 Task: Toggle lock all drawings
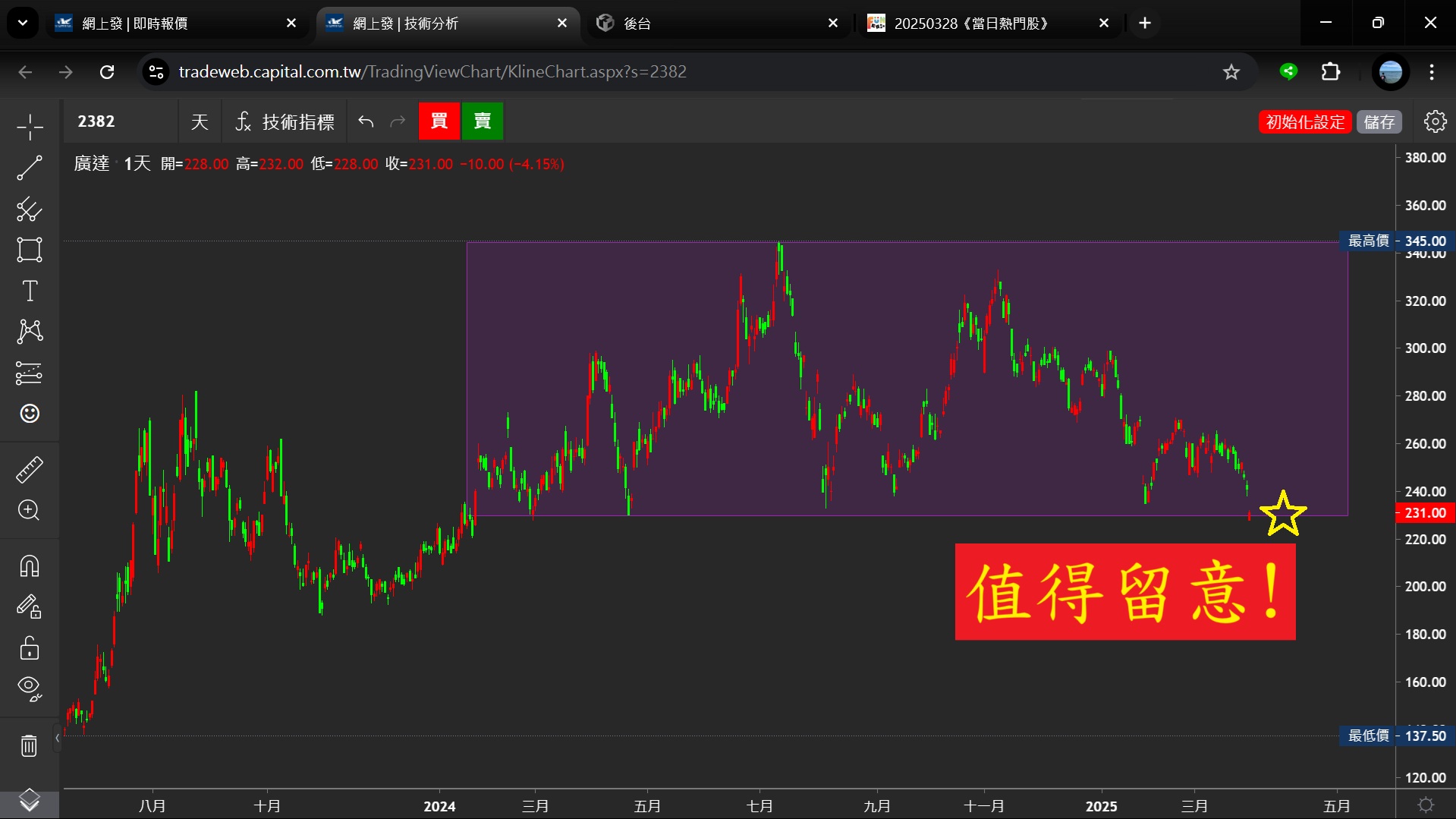click(30, 648)
